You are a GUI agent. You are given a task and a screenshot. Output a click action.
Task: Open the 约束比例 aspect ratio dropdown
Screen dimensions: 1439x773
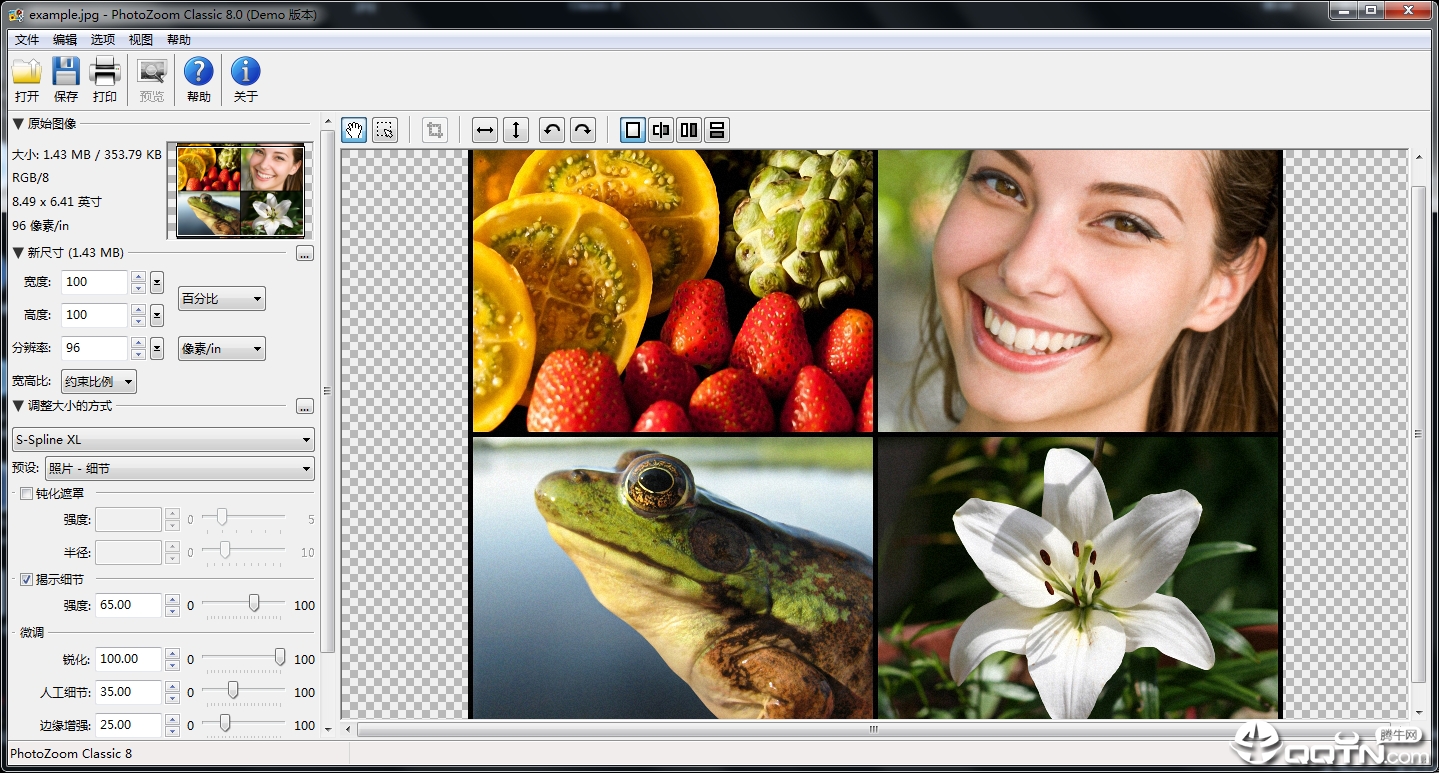(99, 381)
